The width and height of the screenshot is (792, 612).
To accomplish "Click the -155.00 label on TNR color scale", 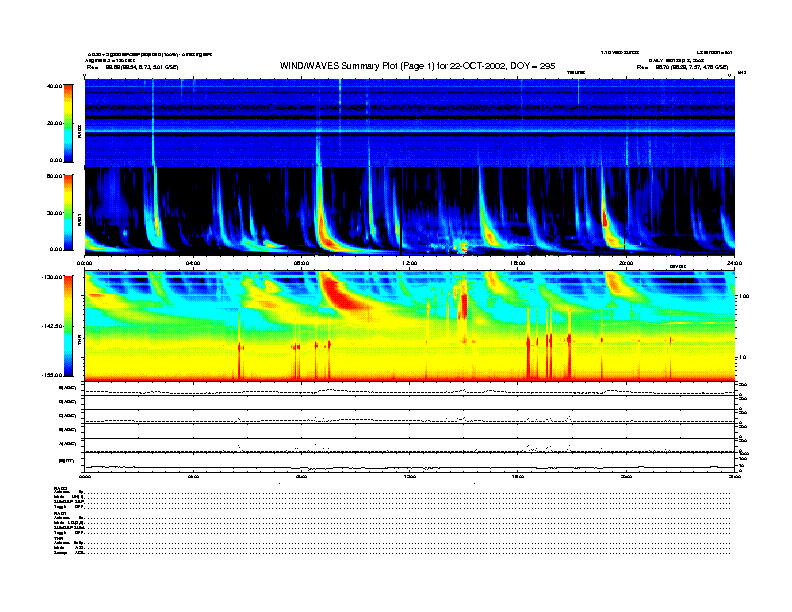I will (x=52, y=375).
